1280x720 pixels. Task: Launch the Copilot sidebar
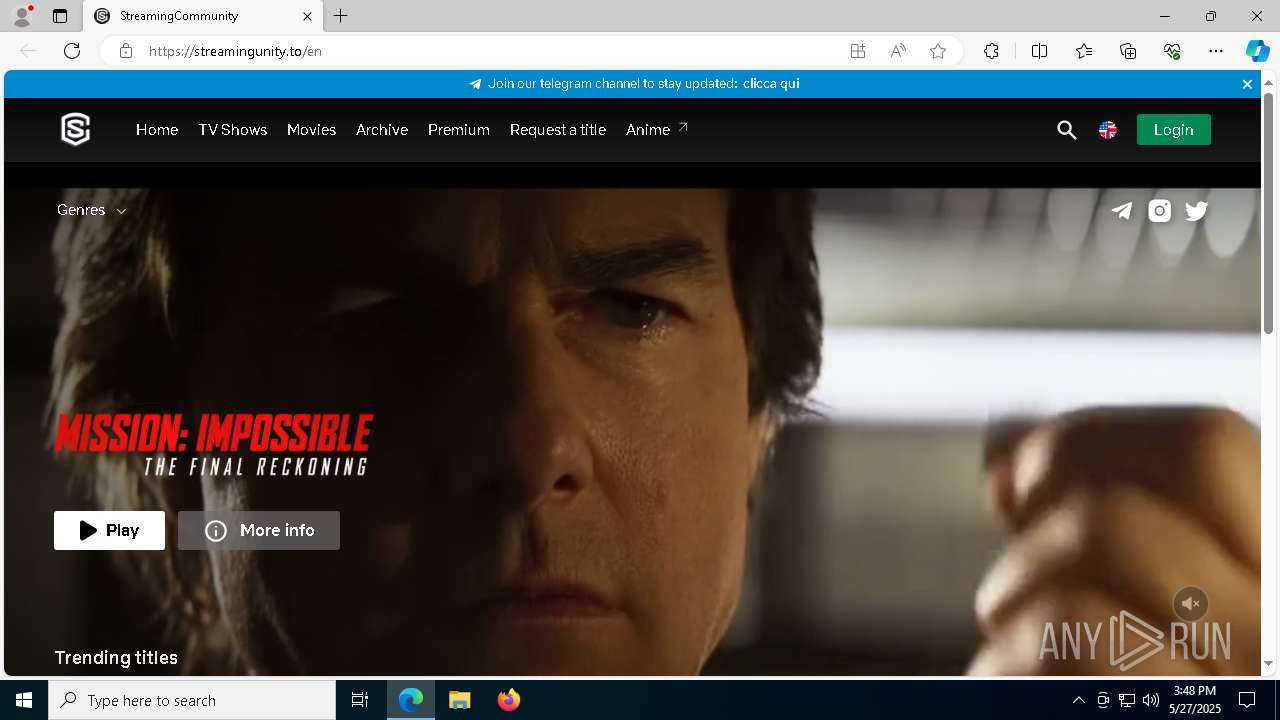tap(1257, 51)
